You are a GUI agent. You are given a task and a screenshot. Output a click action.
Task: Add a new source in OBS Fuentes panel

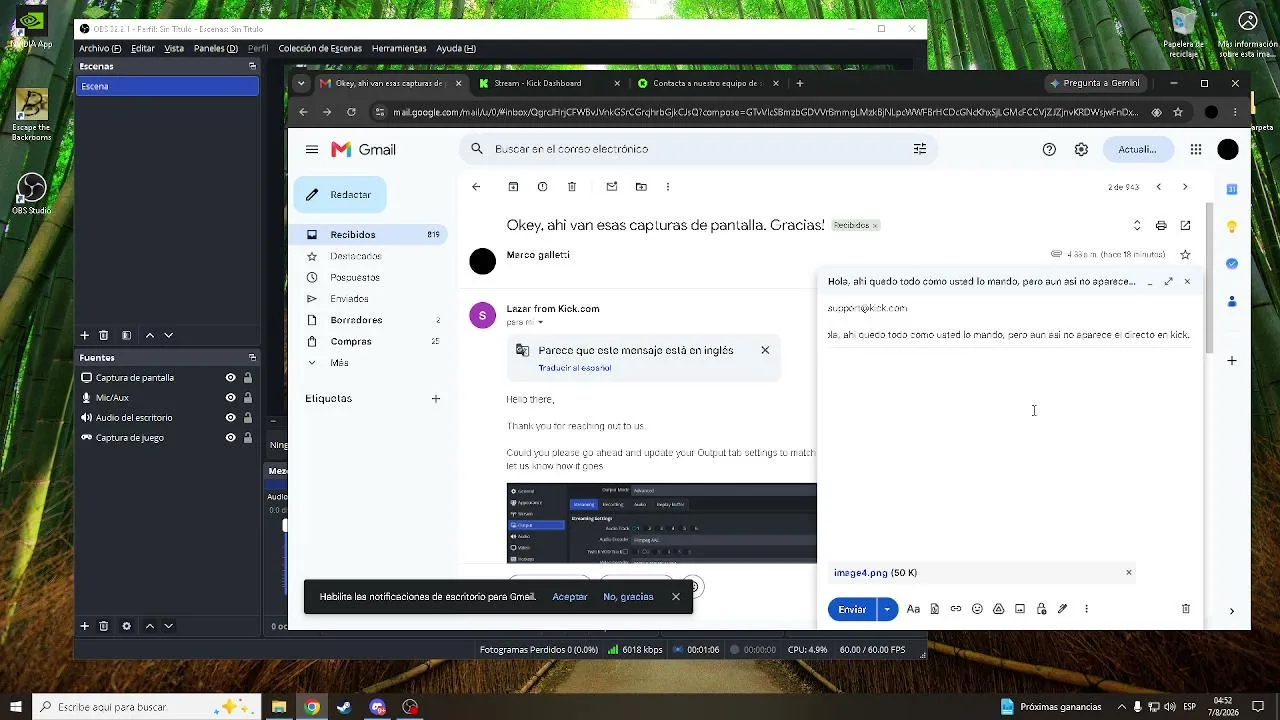(x=85, y=626)
